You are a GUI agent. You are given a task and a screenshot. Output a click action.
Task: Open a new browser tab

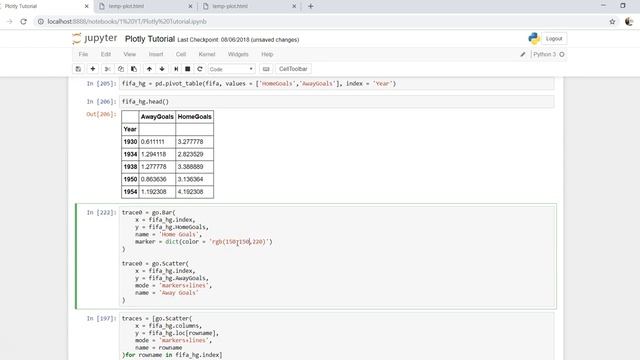pyautogui.click(x=311, y=6)
